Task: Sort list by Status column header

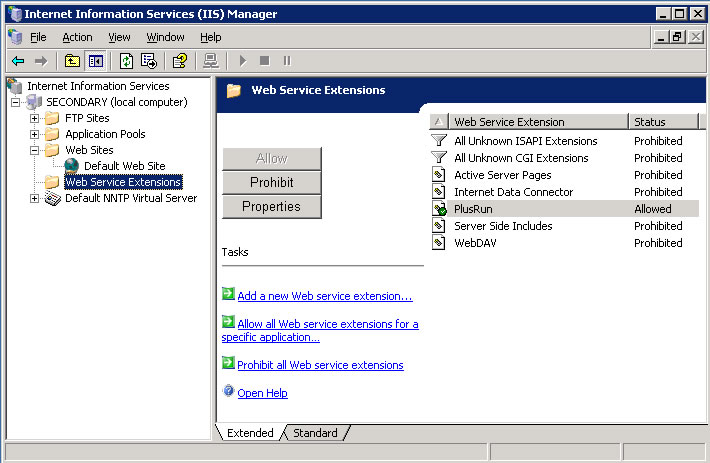Action: (x=662, y=122)
